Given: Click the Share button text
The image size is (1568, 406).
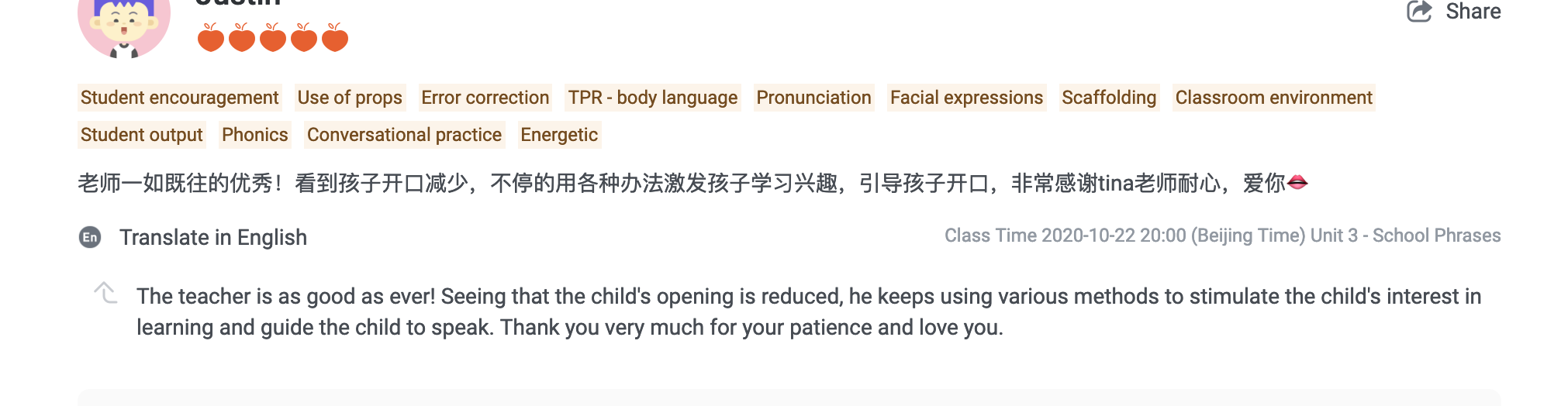Looking at the screenshot, I should point(1473,12).
